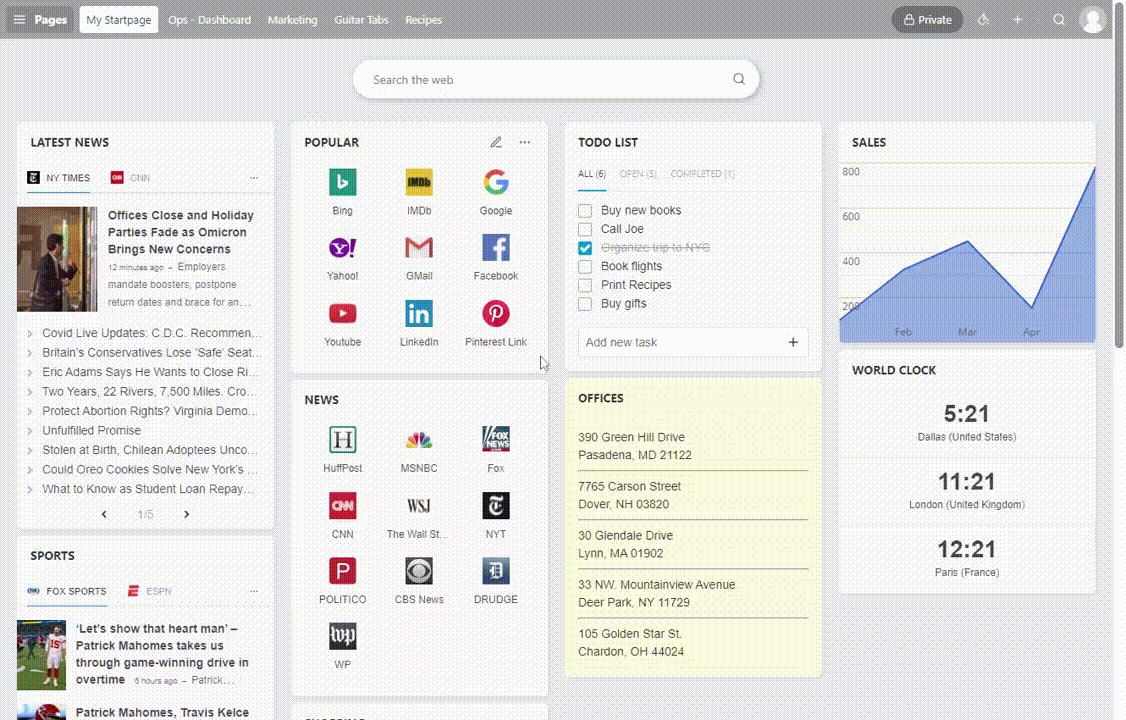Image resolution: width=1126 pixels, height=720 pixels.
Task: Expand the Covid Live Updates headline arrow
Action: tap(29, 333)
